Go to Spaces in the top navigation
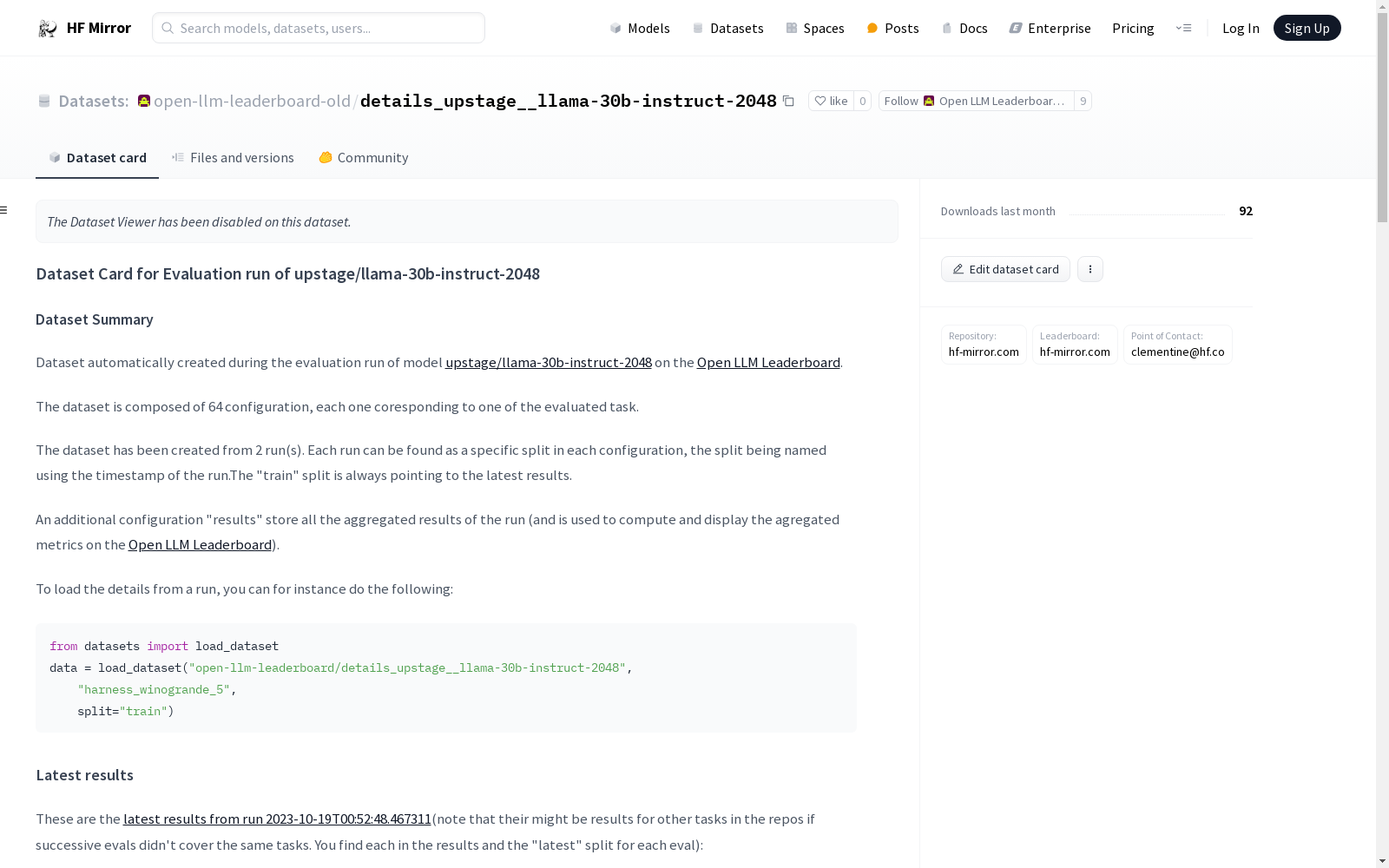 click(815, 29)
